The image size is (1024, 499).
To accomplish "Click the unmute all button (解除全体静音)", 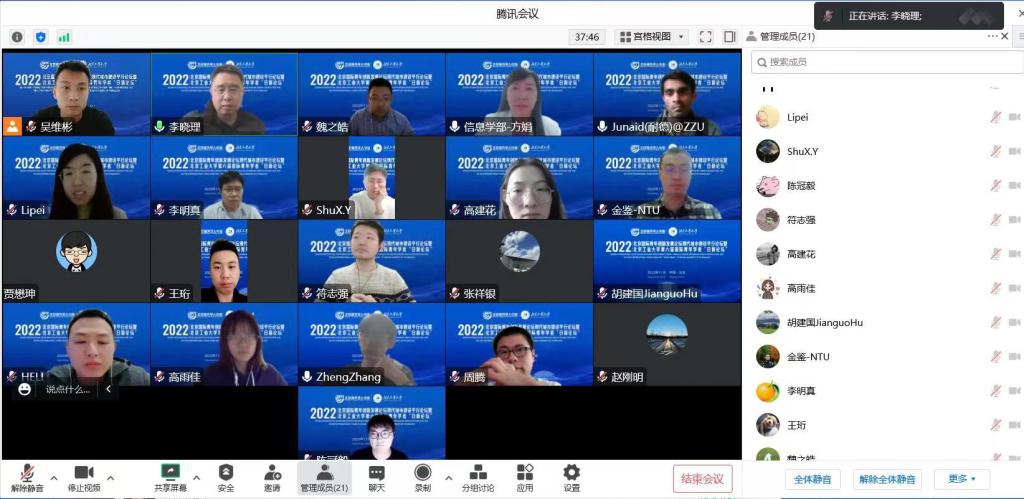I will click(887, 479).
